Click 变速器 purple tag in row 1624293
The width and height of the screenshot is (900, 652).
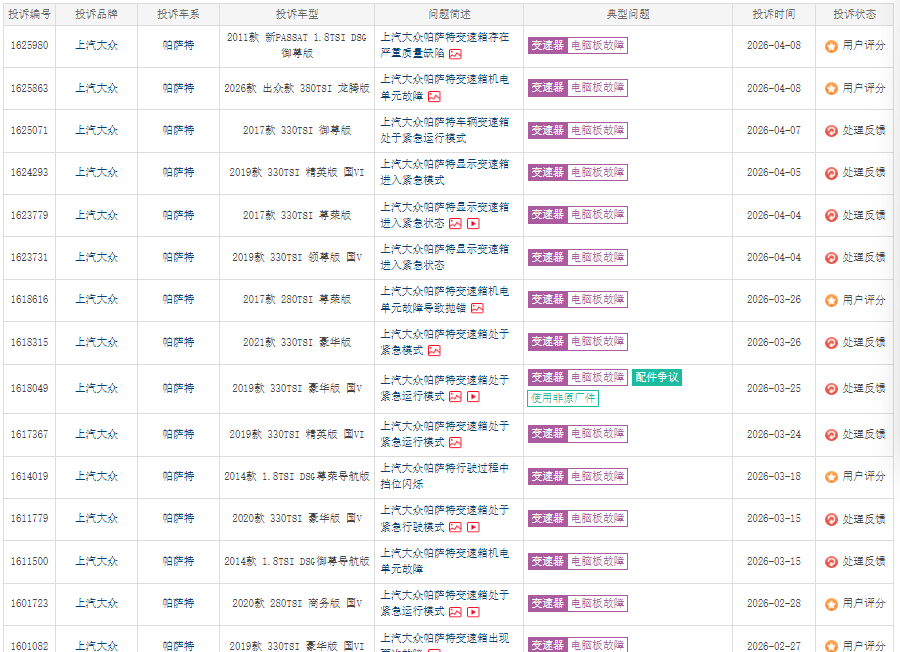(x=547, y=173)
